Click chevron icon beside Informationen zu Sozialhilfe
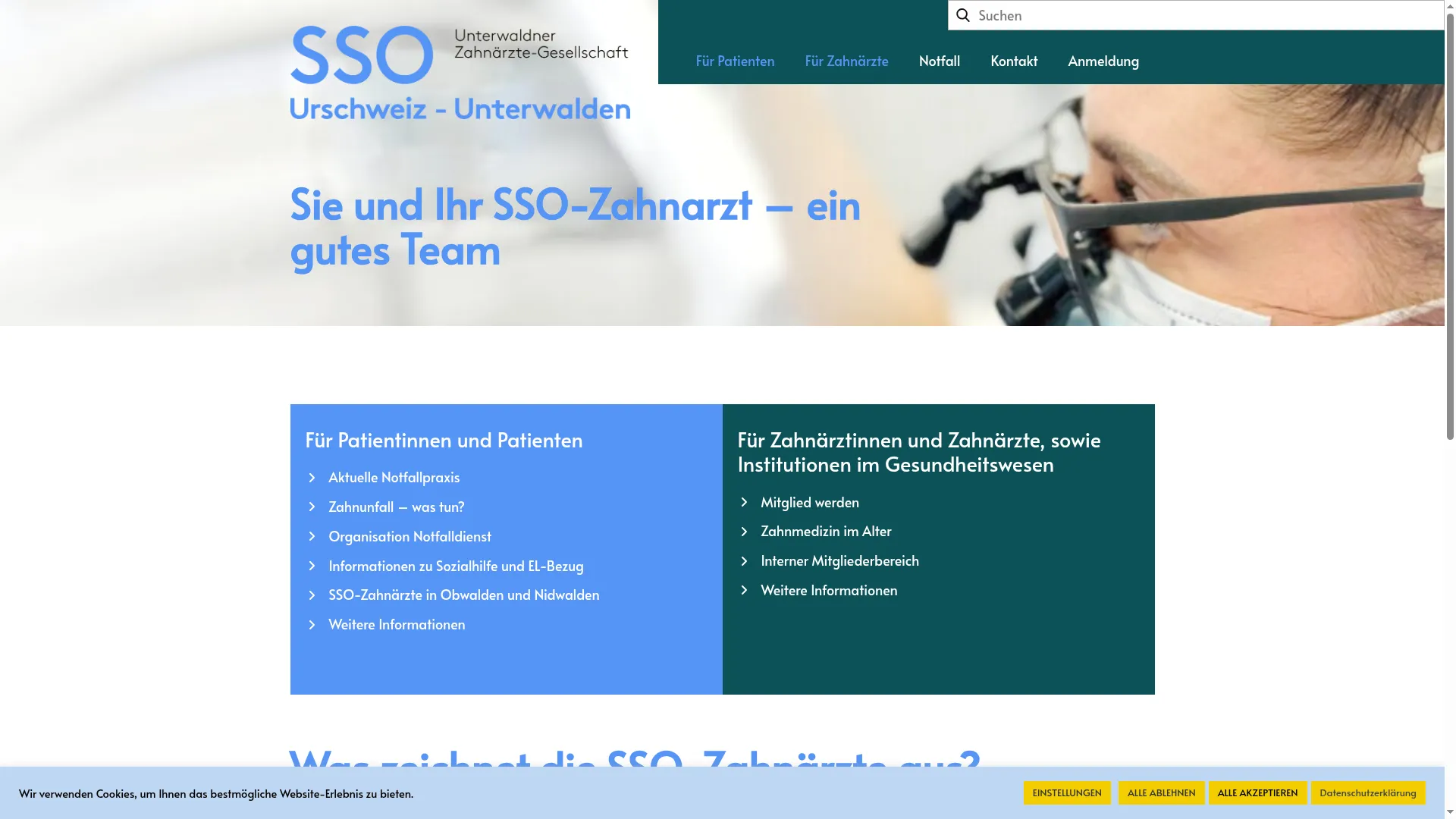This screenshot has width=1456, height=819. [312, 566]
